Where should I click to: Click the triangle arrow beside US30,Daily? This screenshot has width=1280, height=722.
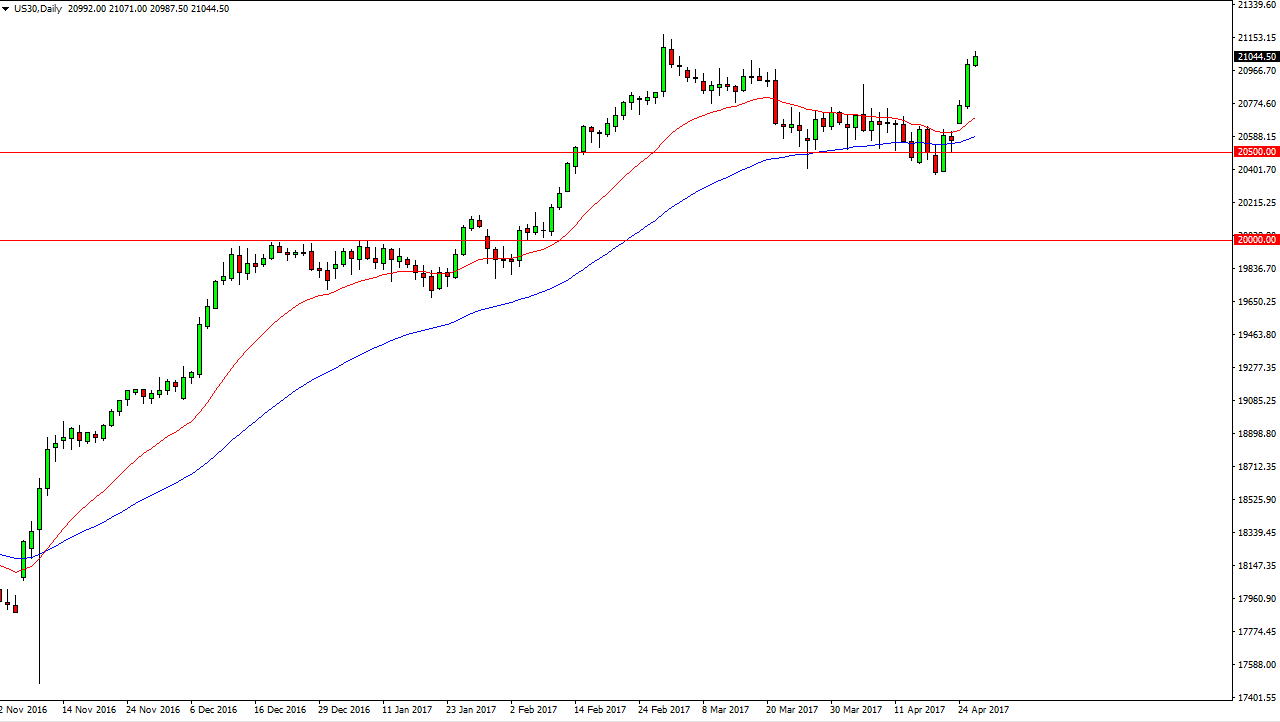(6, 9)
